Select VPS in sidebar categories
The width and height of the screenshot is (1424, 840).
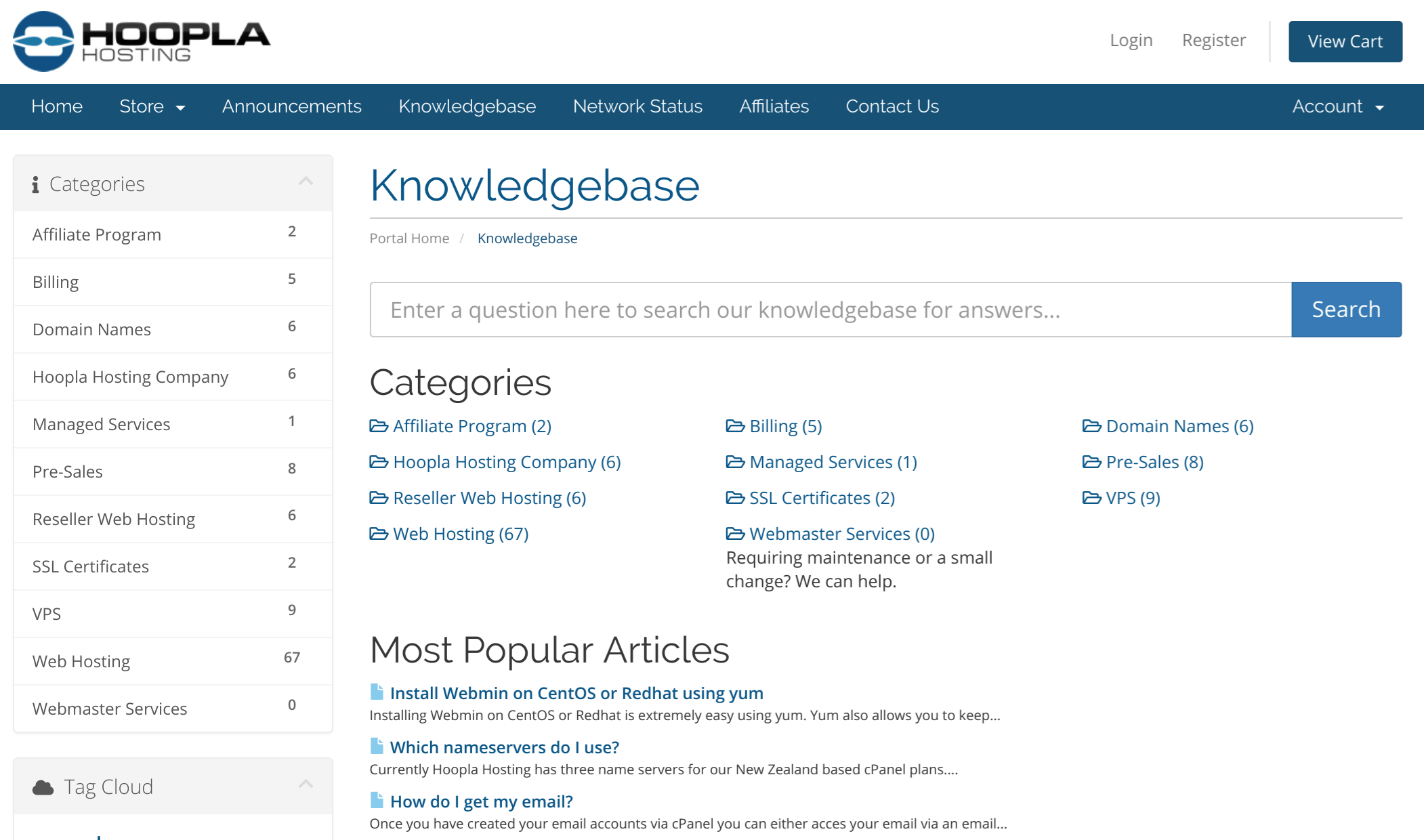pyautogui.click(x=173, y=614)
